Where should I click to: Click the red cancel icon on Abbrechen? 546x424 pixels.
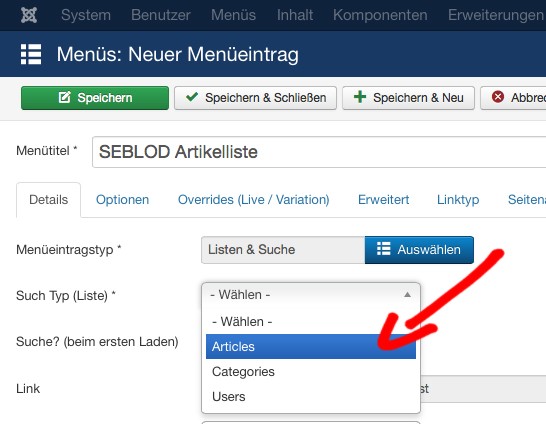pyautogui.click(x=498, y=96)
